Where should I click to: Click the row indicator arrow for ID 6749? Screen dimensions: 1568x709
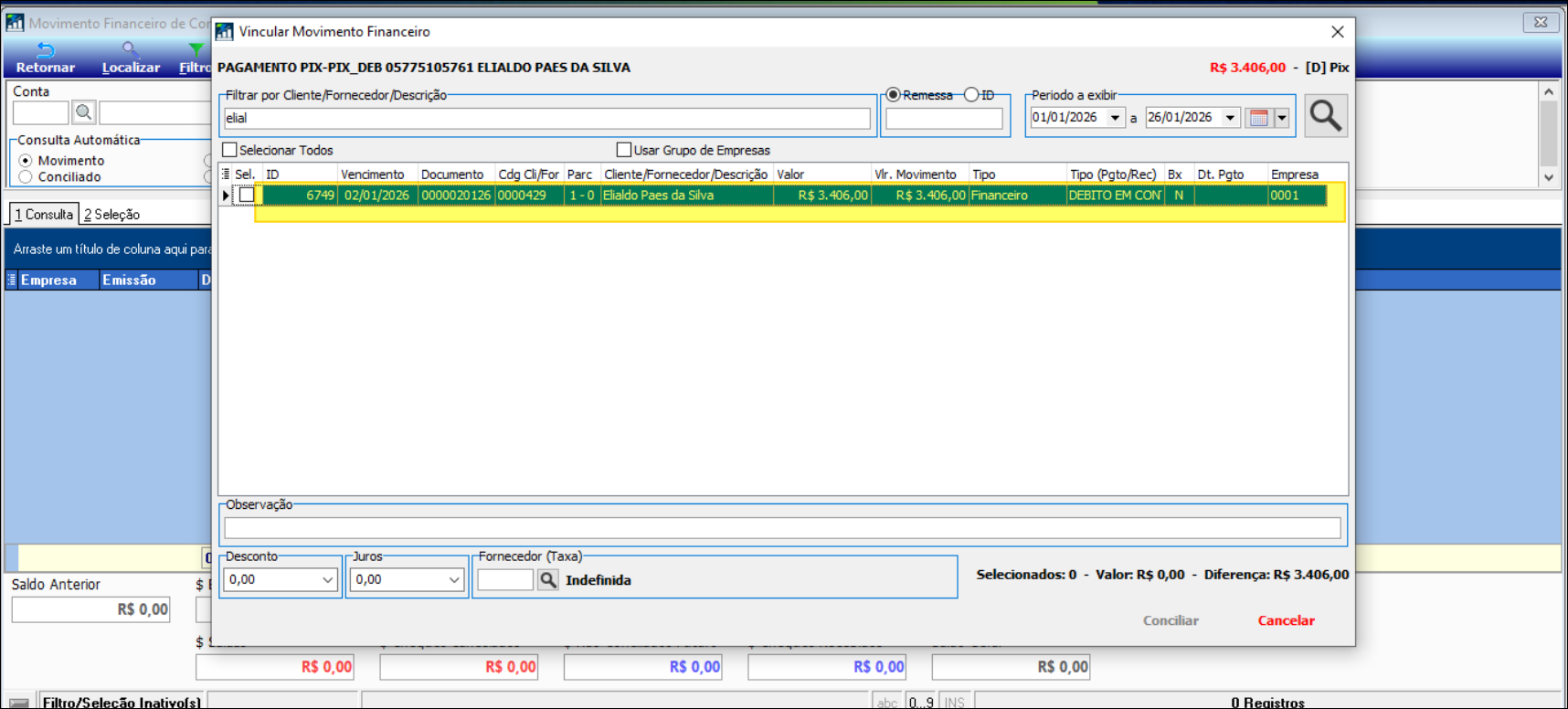(x=226, y=196)
